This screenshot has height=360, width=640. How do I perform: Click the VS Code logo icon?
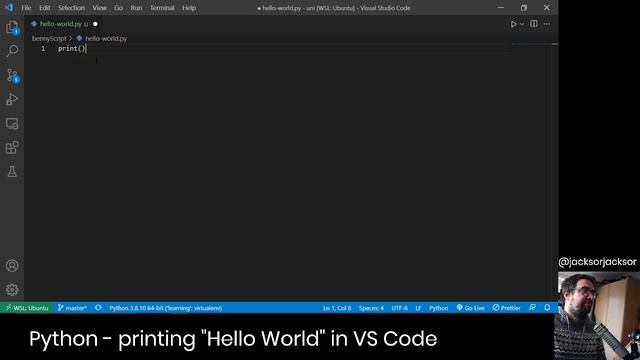click(9, 8)
